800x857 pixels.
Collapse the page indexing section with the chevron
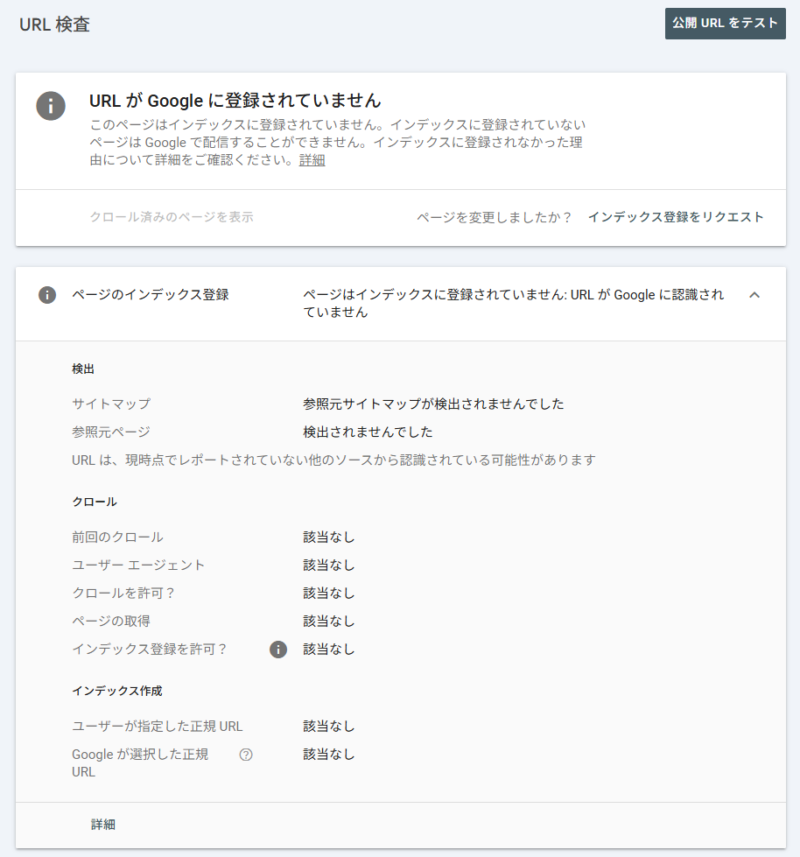(754, 295)
